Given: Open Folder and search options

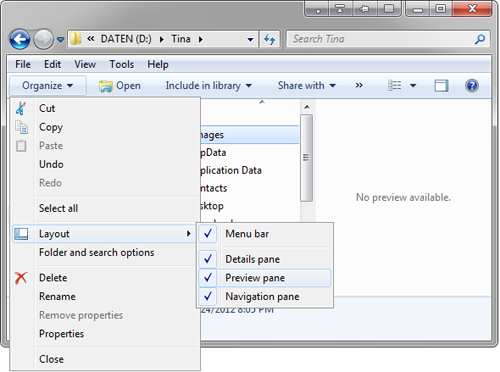Looking at the screenshot, I should (106, 252).
